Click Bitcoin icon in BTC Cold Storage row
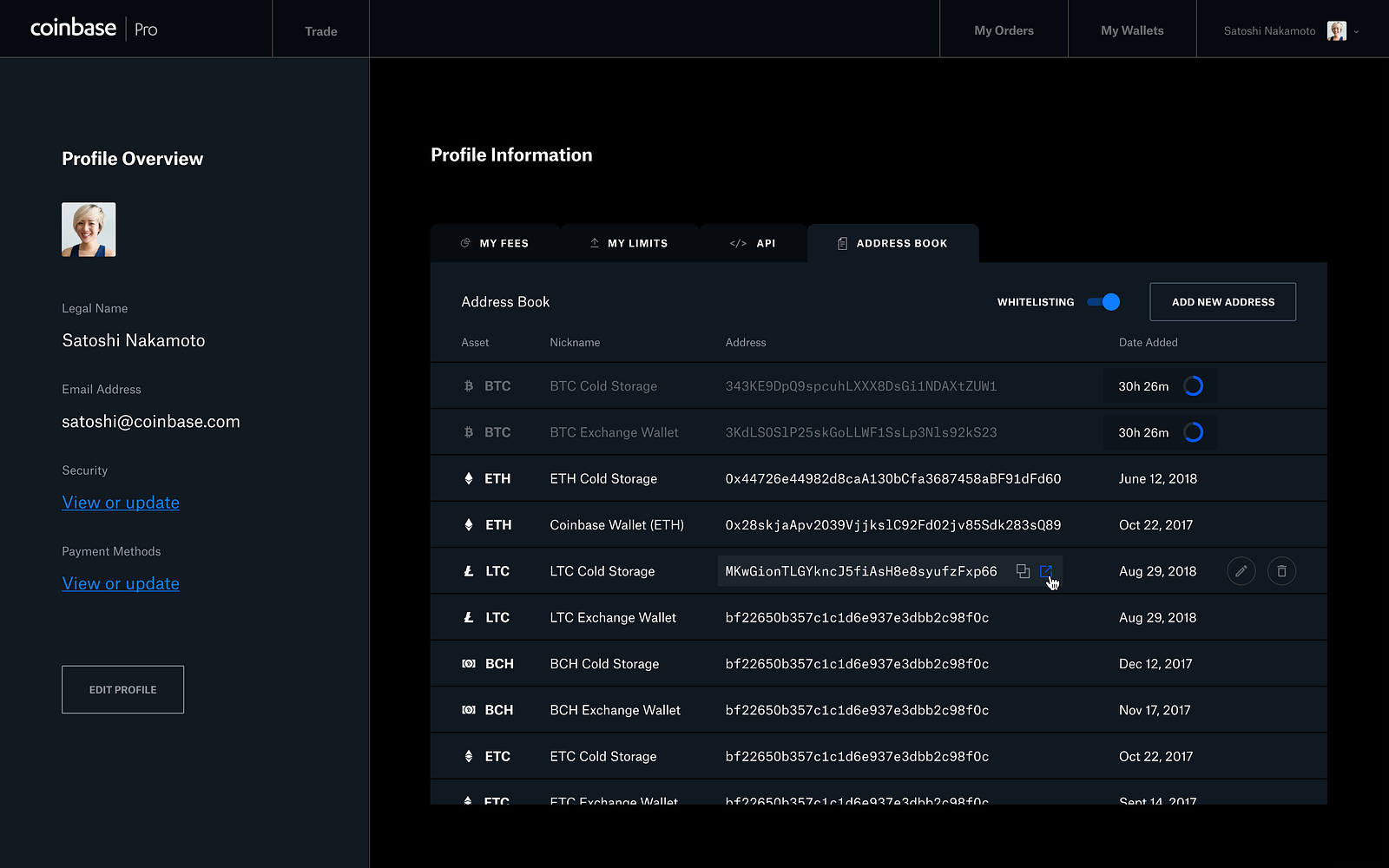1389x868 pixels. coord(469,386)
